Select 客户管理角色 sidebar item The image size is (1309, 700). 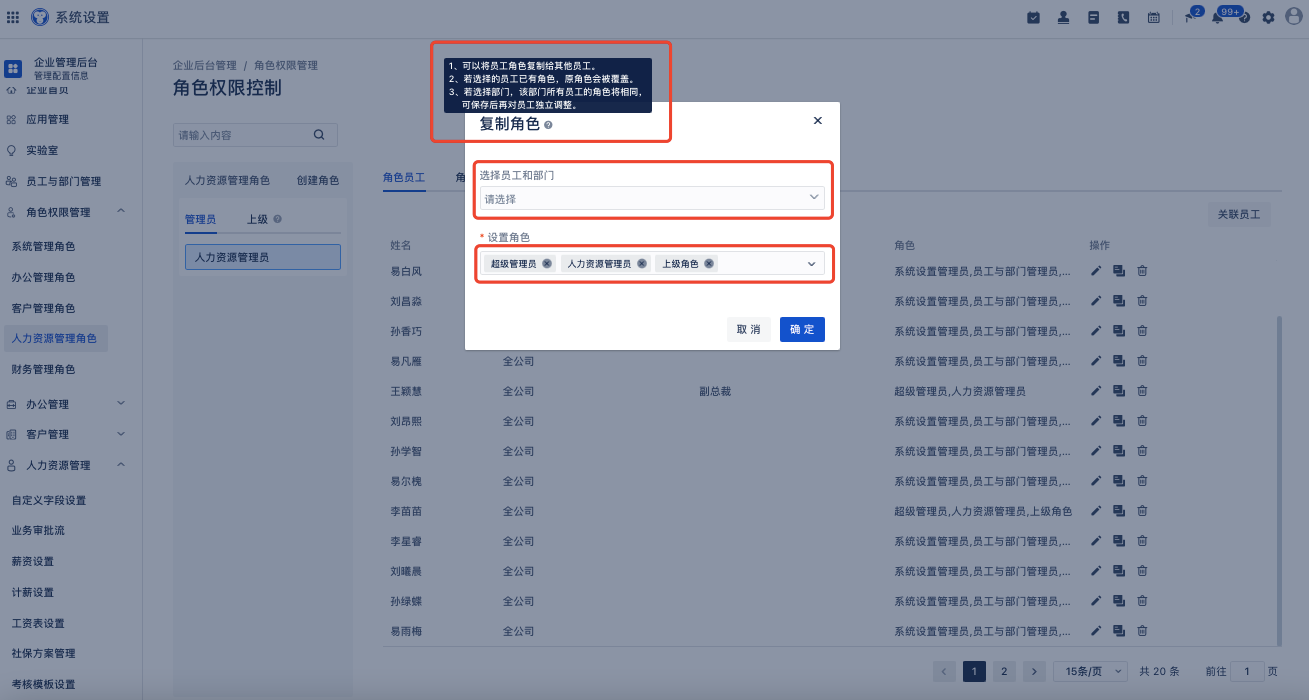(x=43, y=308)
